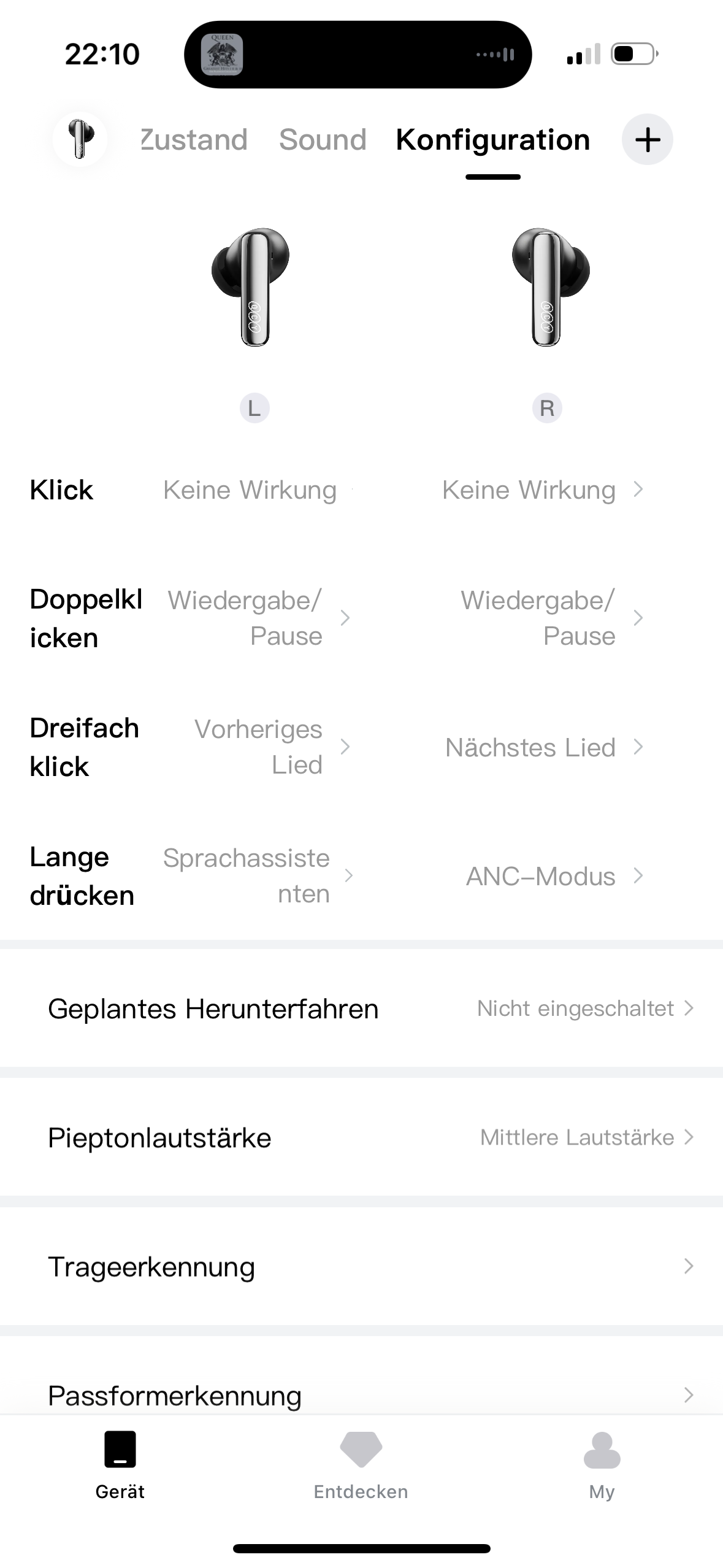This screenshot has height=1568, width=723.
Task: Tap the right earbud image
Action: point(548,287)
